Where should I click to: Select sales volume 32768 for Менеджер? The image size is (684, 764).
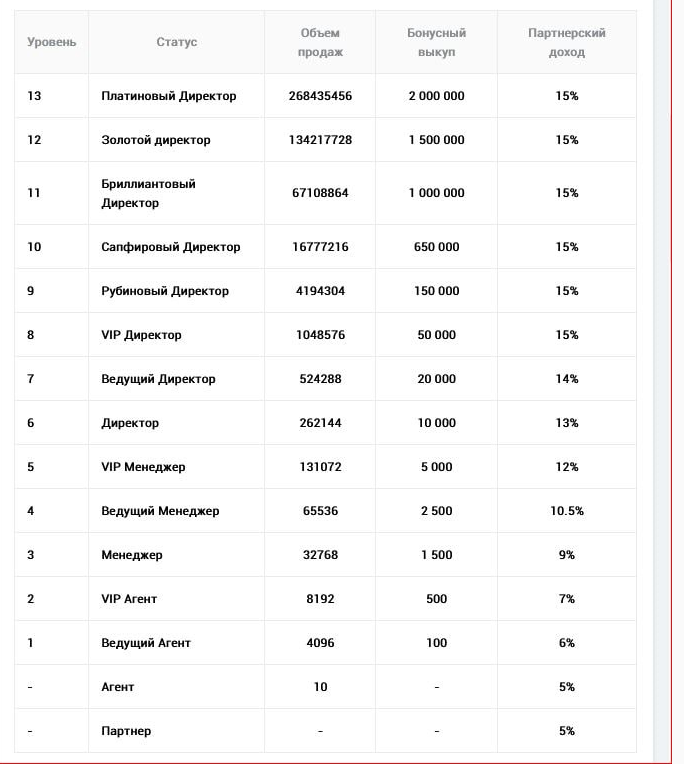(320, 554)
